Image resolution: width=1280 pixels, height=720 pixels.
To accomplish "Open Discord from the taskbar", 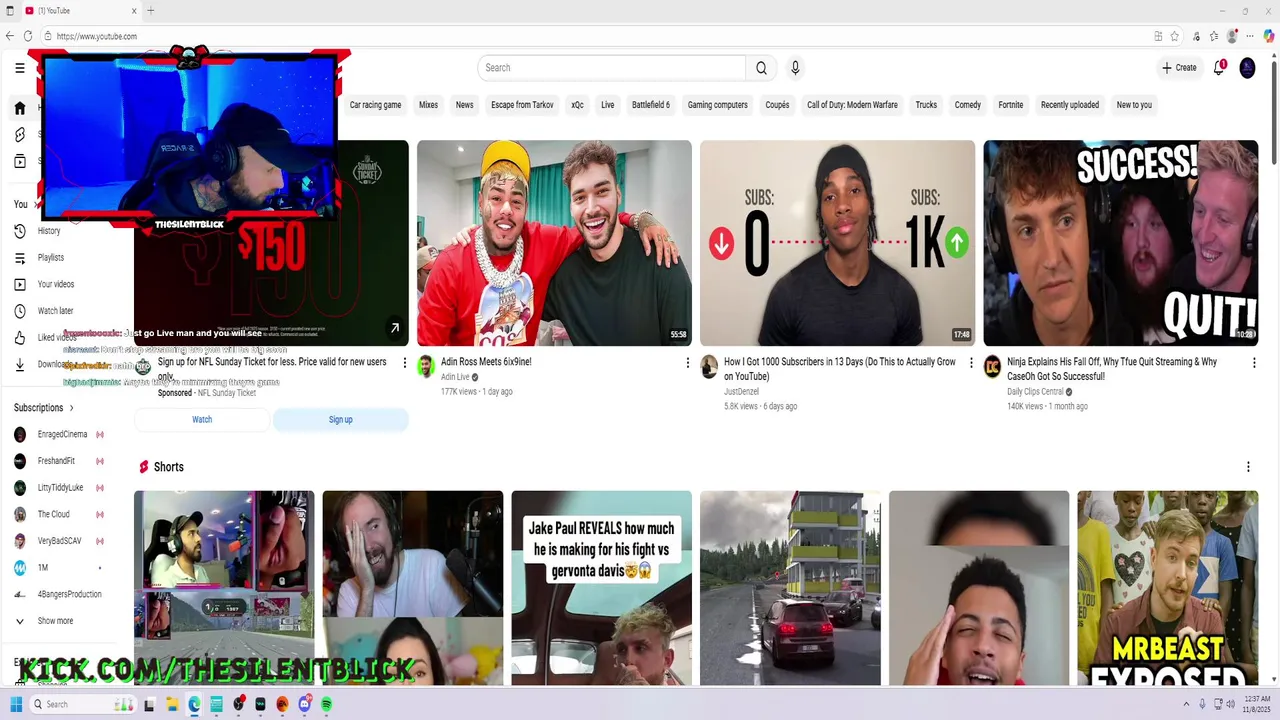I will (305, 704).
